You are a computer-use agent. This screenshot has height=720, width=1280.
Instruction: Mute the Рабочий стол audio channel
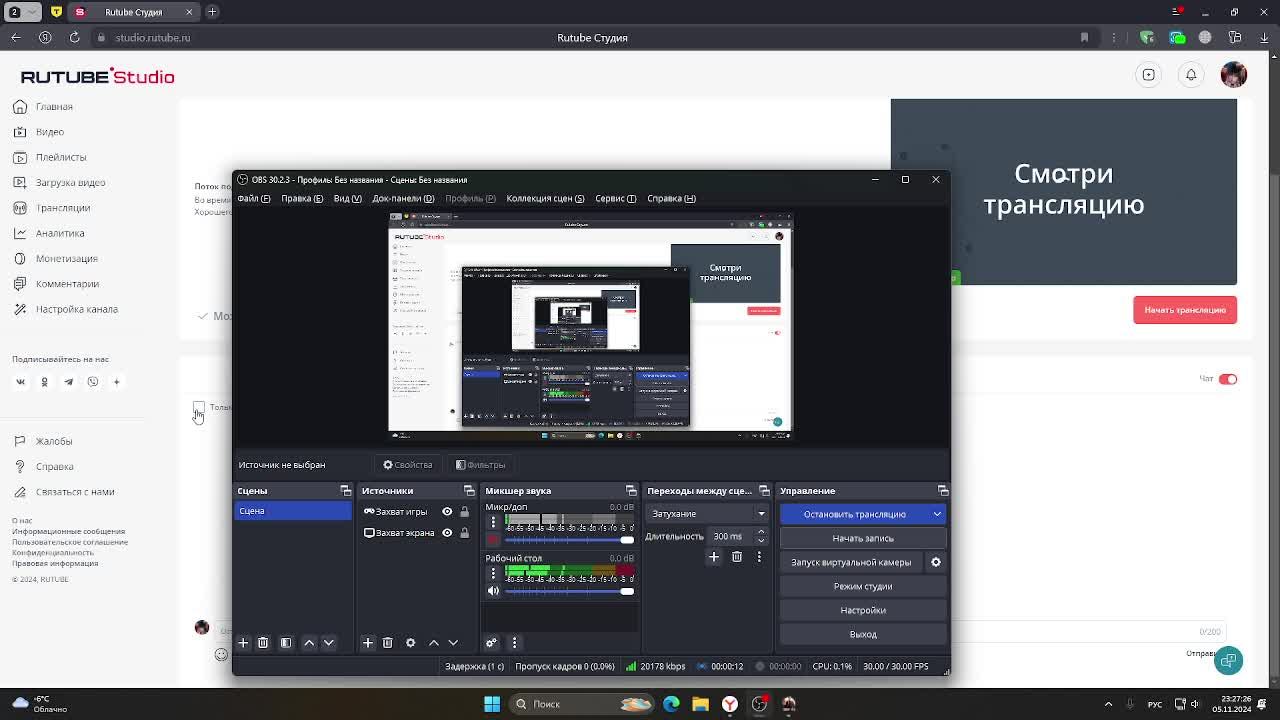(493, 591)
